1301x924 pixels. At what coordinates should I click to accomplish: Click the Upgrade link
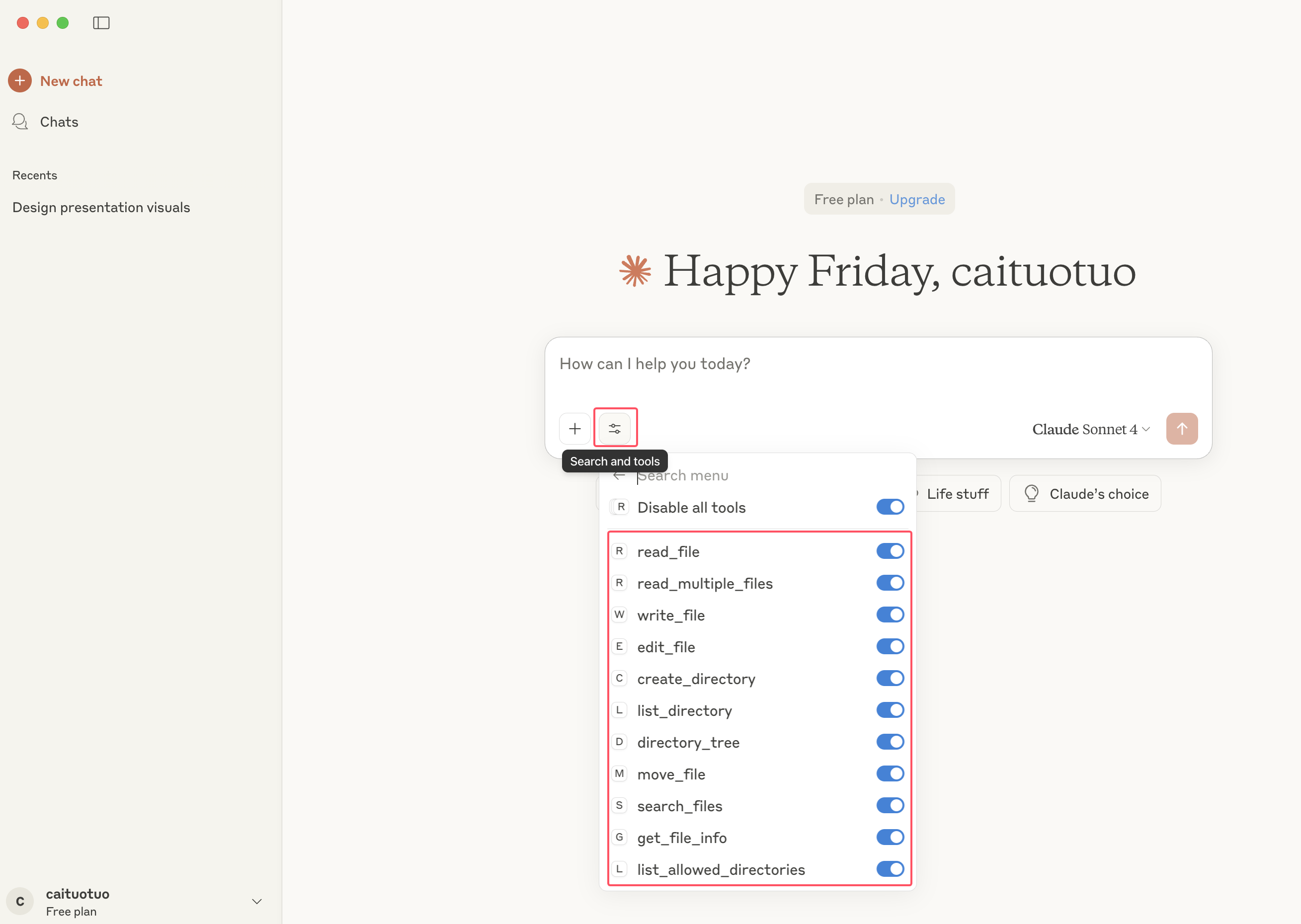[x=917, y=199]
